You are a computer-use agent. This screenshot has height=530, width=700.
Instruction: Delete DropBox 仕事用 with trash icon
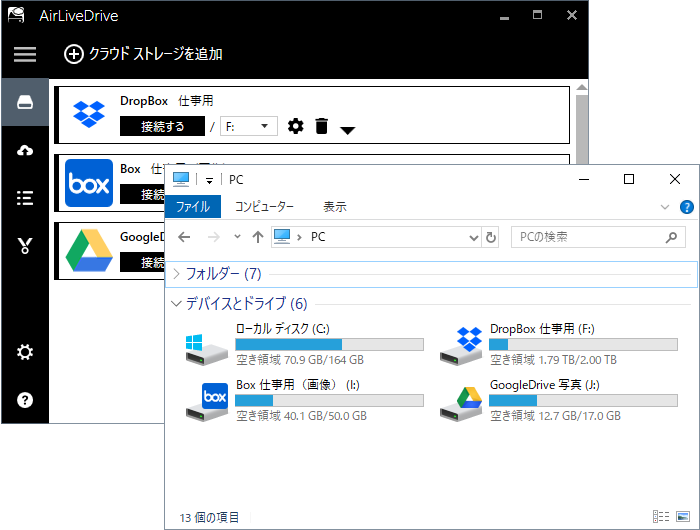[321, 126]
